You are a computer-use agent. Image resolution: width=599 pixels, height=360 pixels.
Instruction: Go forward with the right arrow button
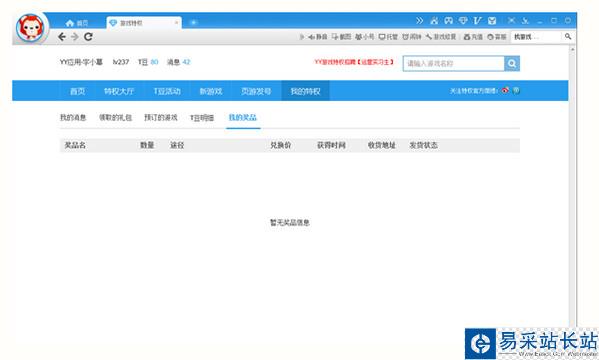coord(75,37)
